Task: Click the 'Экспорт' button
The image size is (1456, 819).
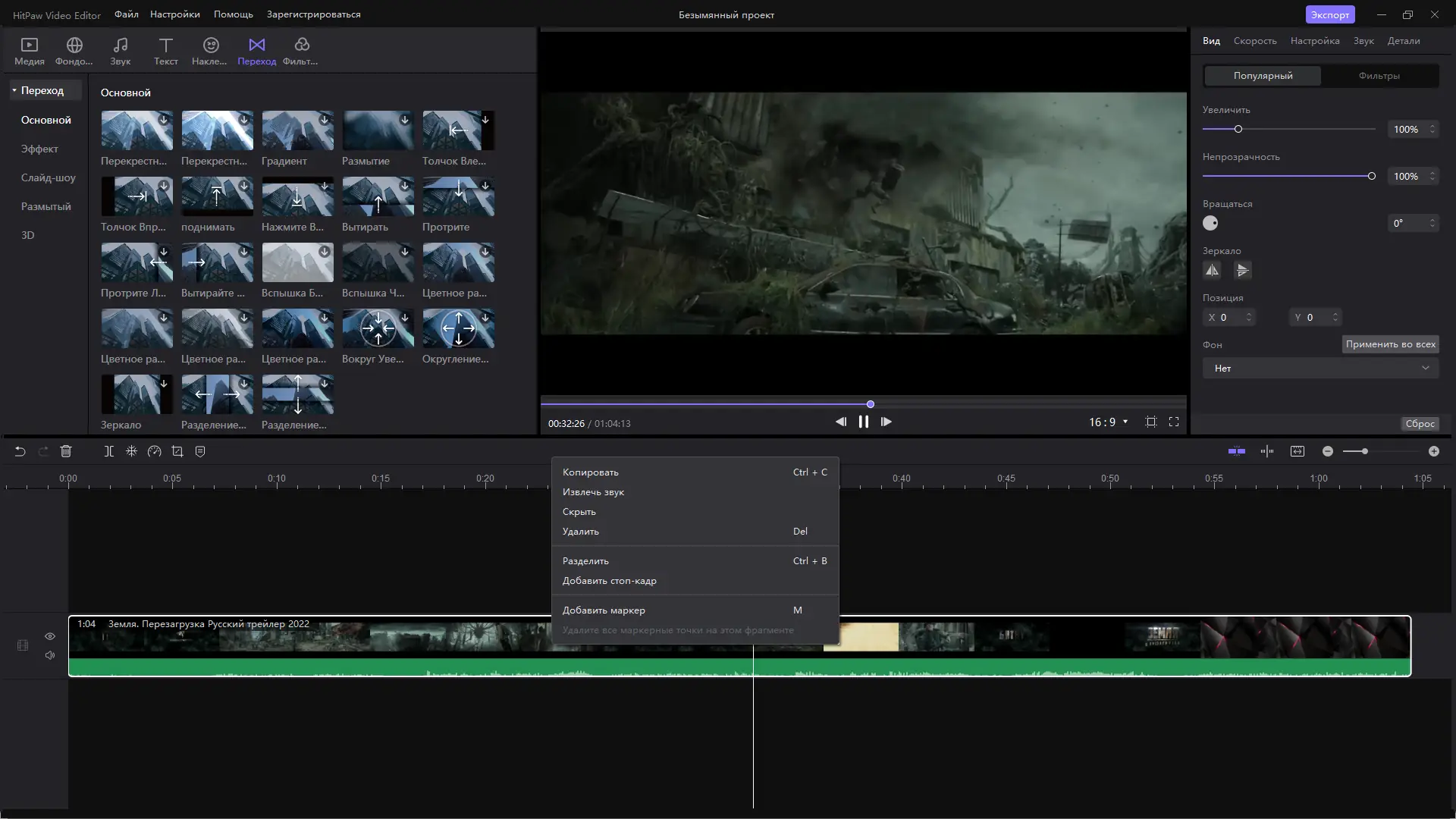Action: tap(1329, 14)
